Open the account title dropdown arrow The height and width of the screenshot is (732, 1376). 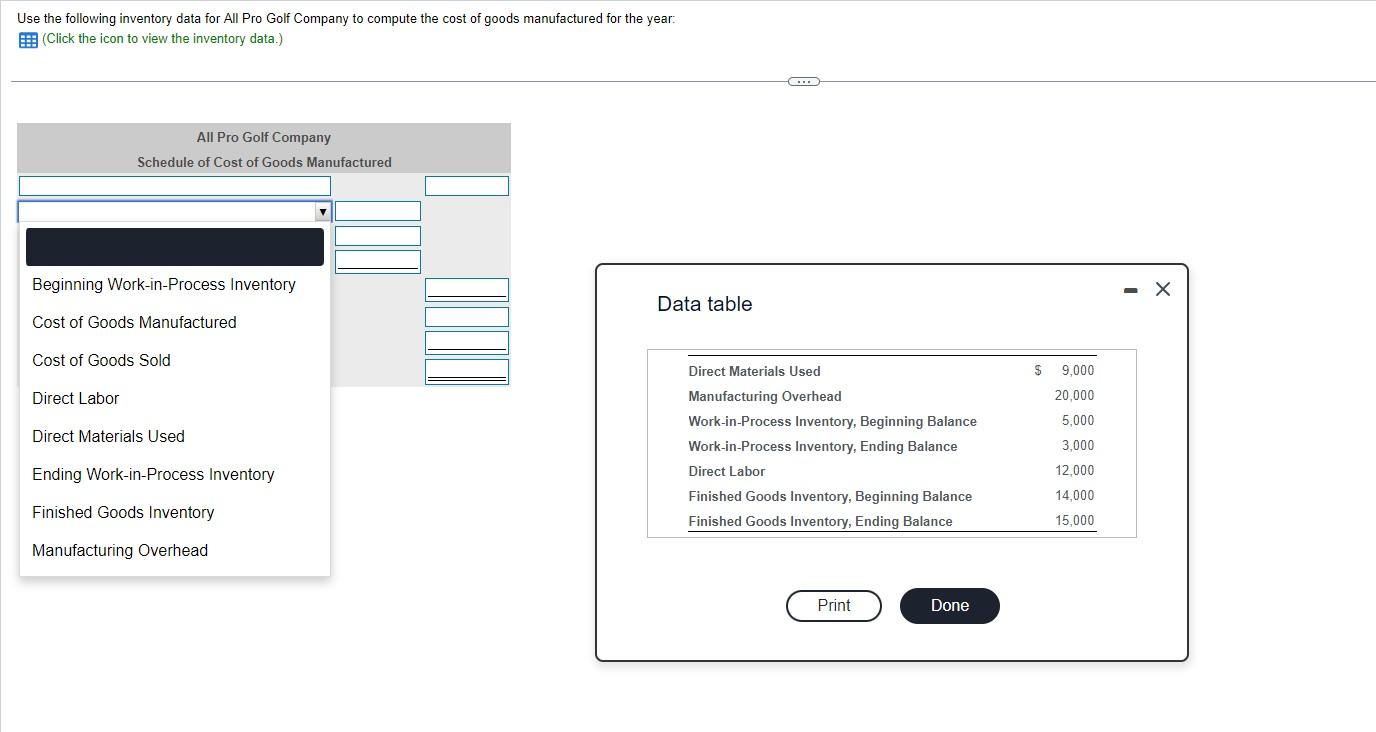tap(322, 211)
